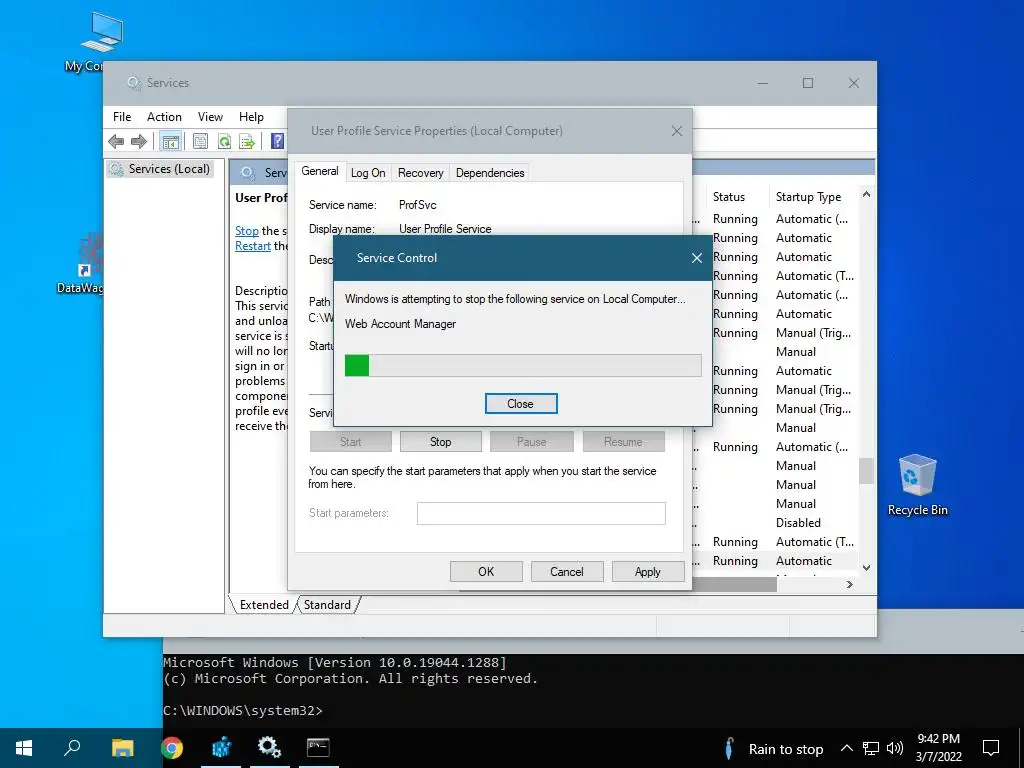Show hidden system tray icons
Image resolution: width=1024 pixels, height=768 pixels.
(846, 748)
